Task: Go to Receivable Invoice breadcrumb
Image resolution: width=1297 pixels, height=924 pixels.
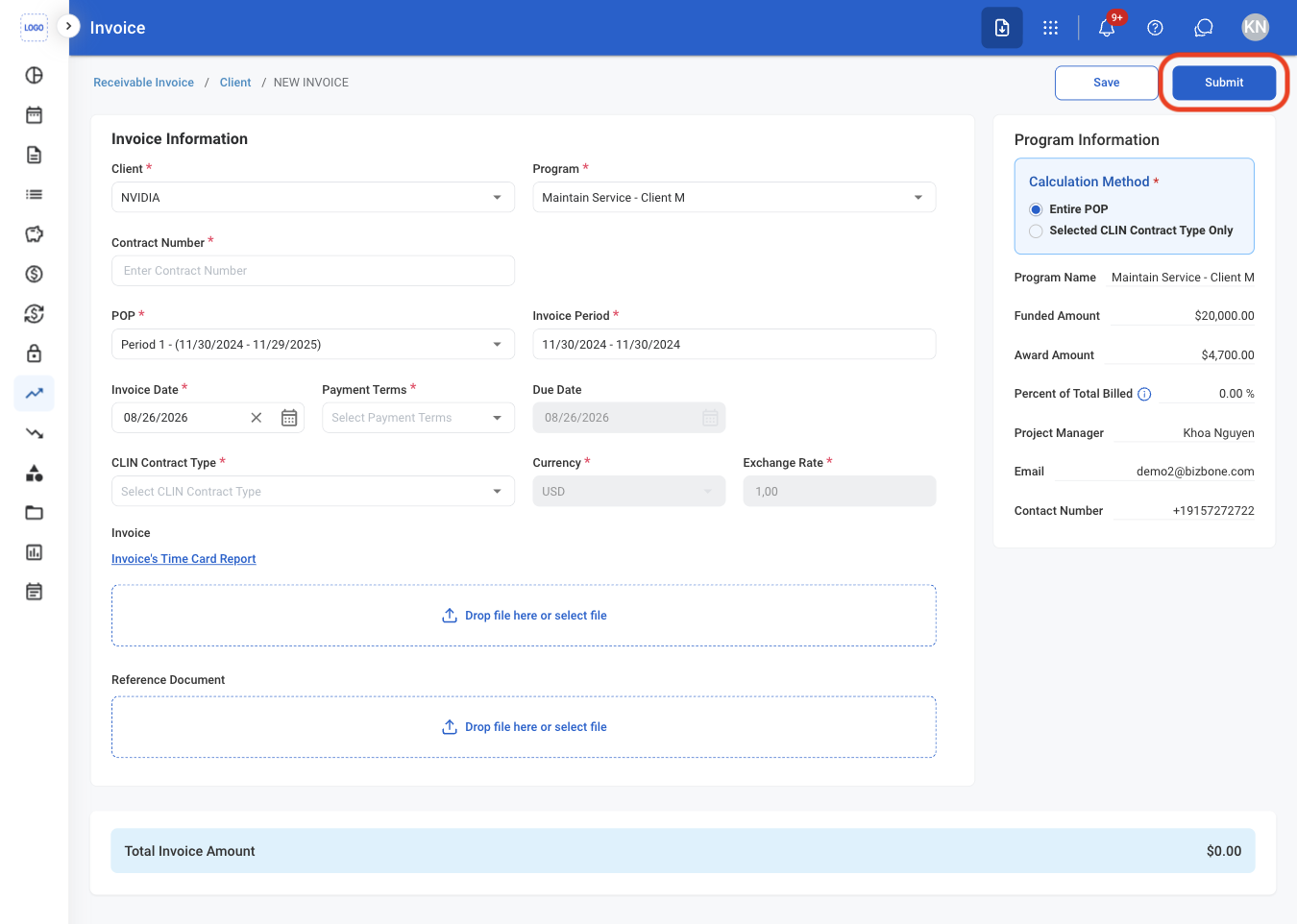Action: (x=143, y=83)
